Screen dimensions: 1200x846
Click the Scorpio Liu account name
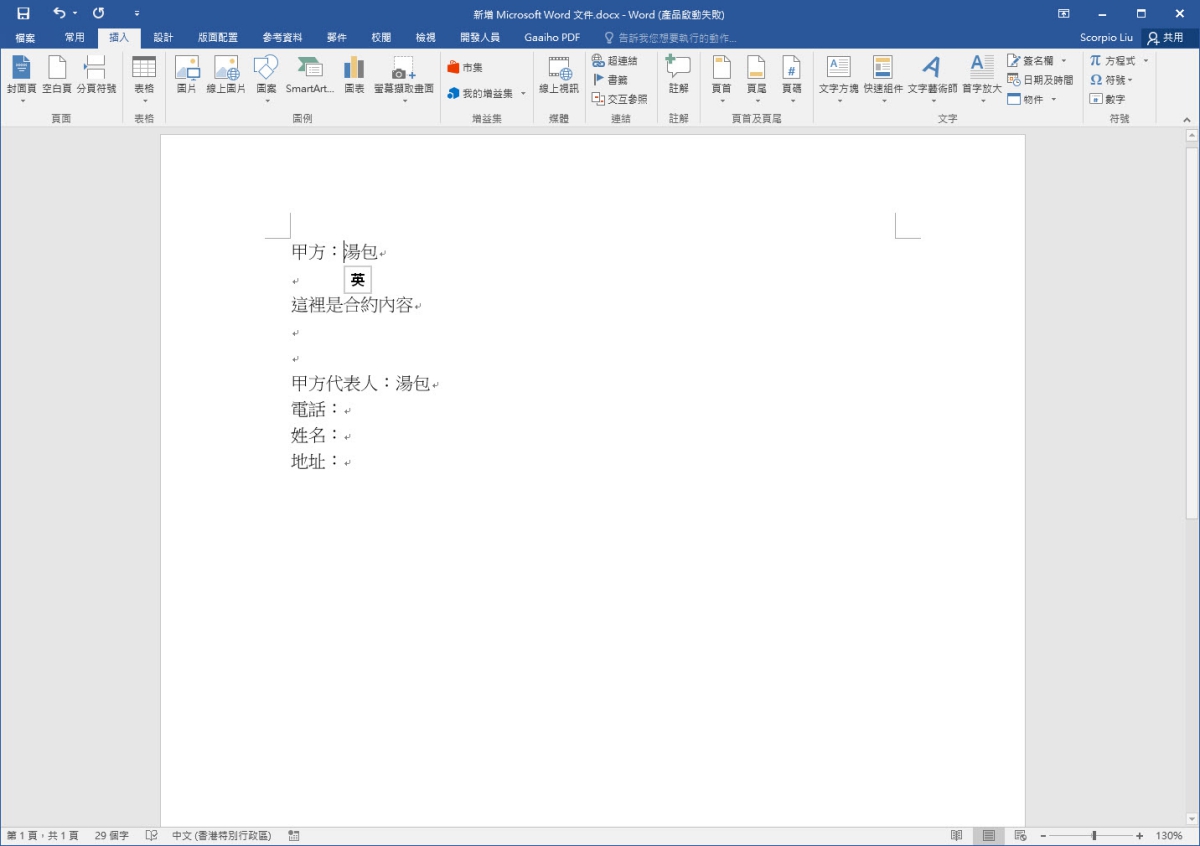tap(1107, 38)
